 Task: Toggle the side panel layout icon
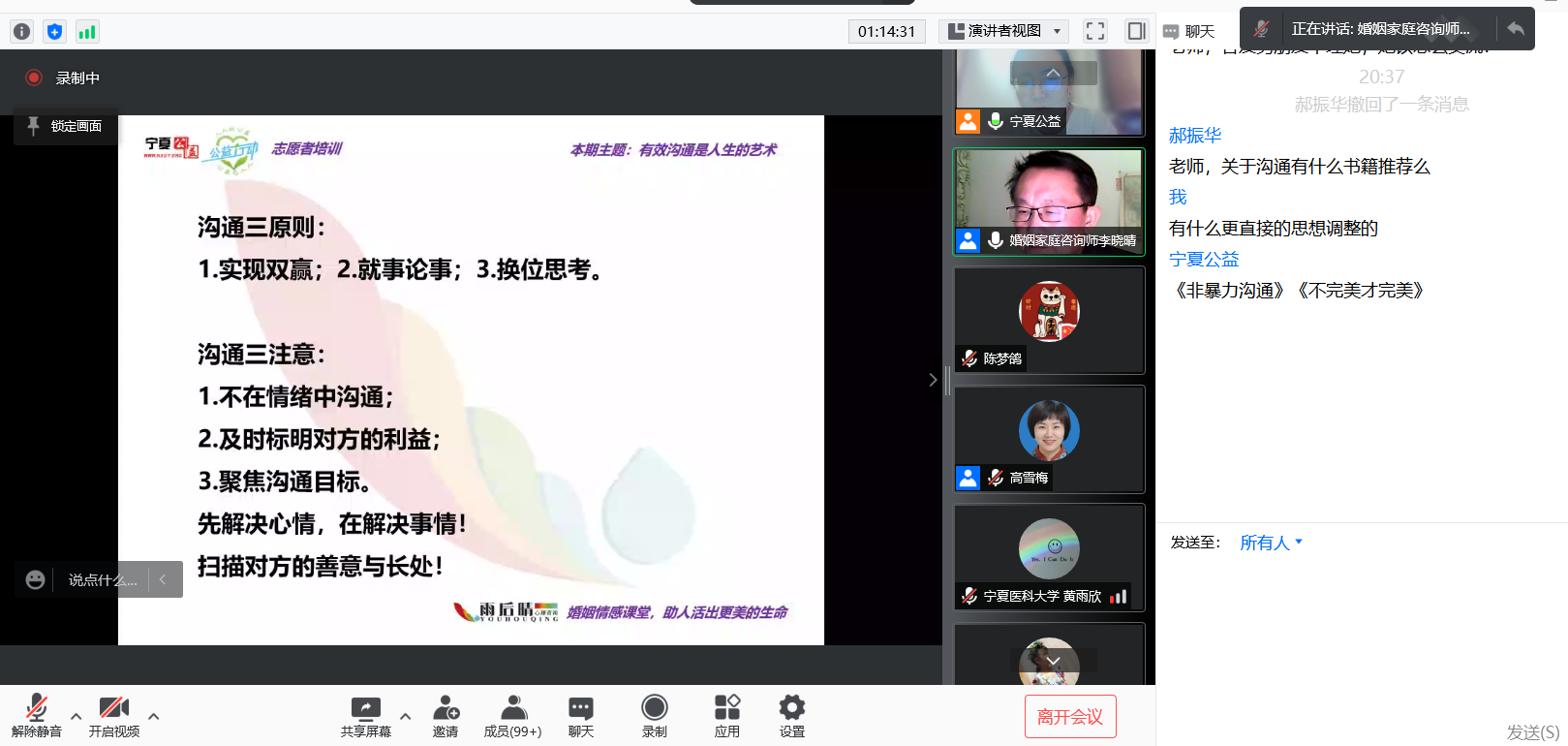pyautogui.click(x=1136, y=31)
